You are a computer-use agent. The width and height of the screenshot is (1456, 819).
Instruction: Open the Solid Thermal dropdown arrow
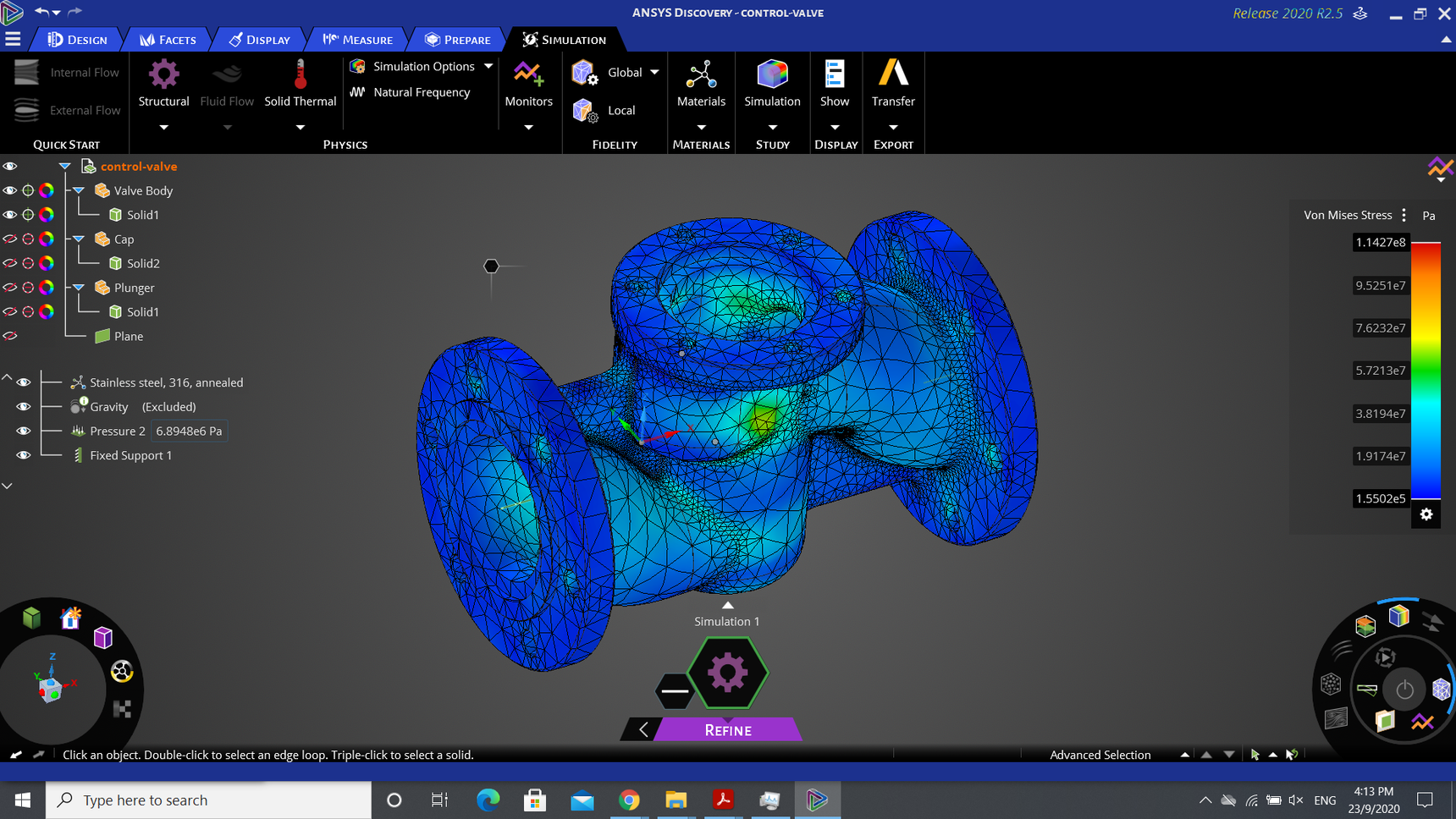300,128
